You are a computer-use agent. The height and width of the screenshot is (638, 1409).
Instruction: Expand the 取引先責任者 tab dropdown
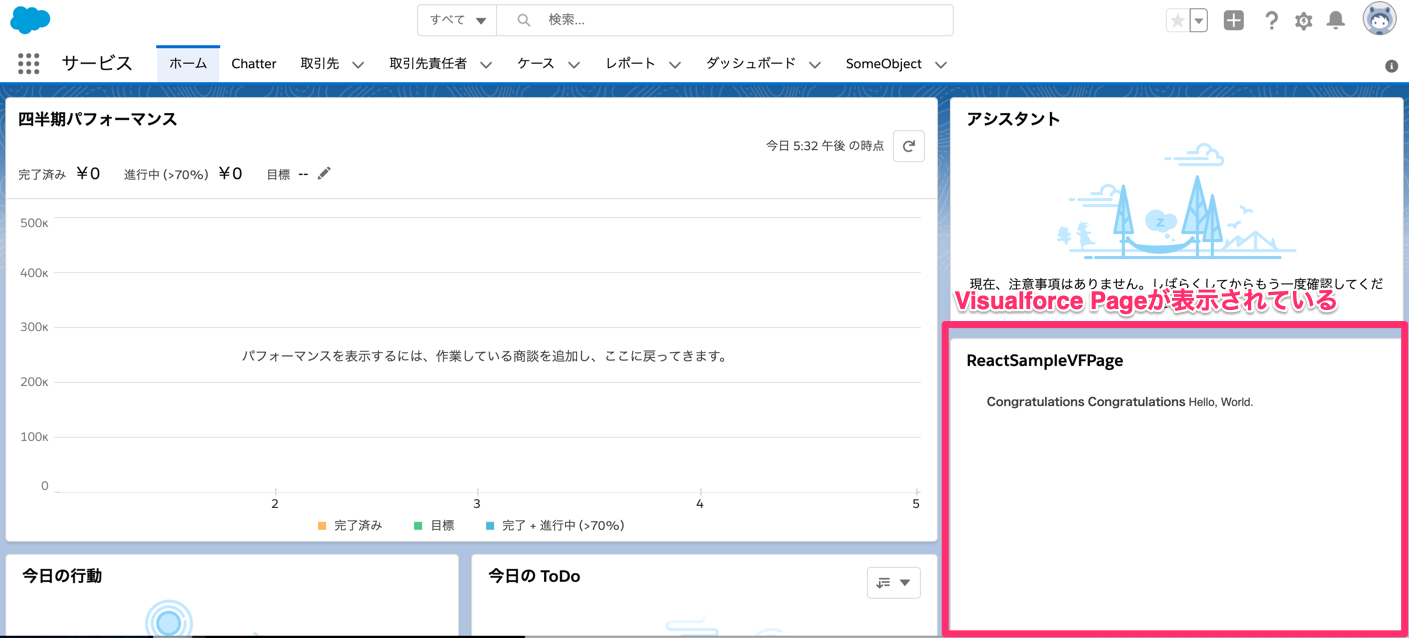tap(486, 64)
